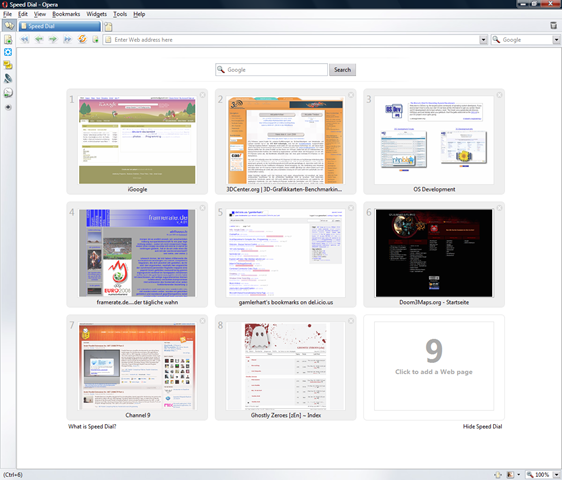The width and height of the screenshot is (562, 480).
Task: Toggle the show images button in status bar
Action: (x=510, y=475)
